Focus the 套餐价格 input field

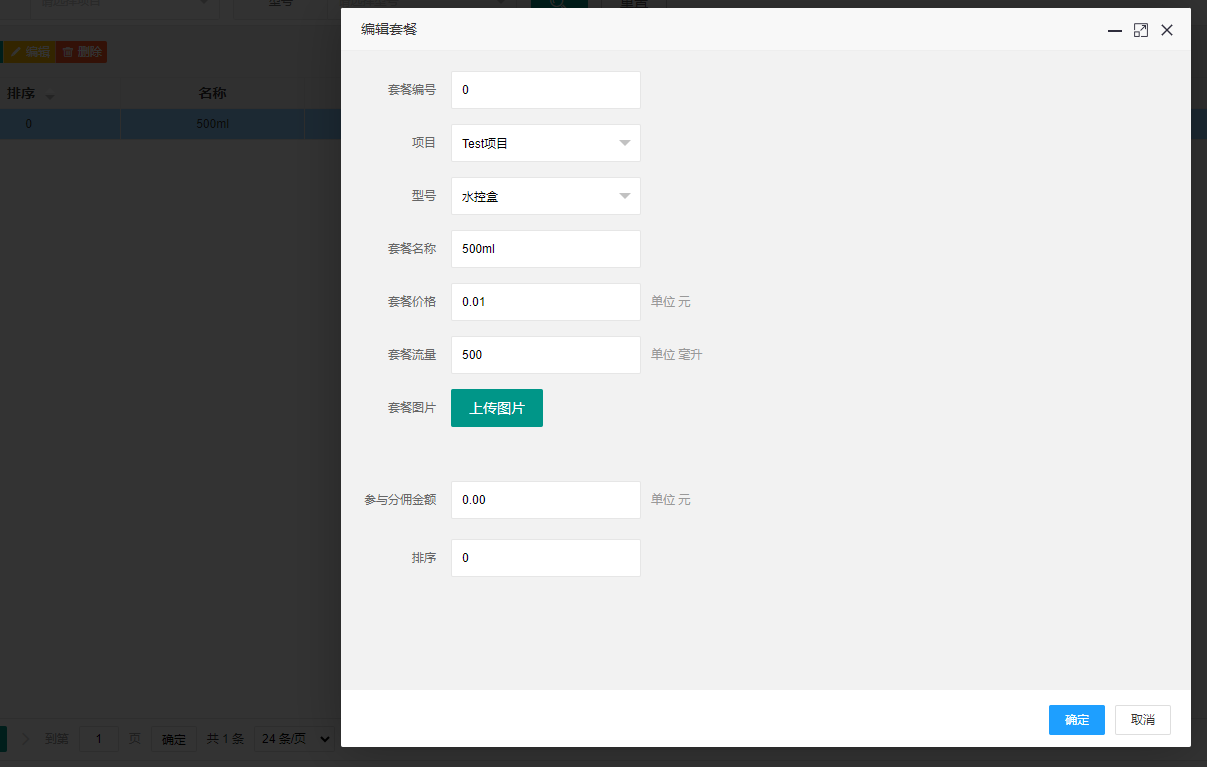[x=546, y=302]
